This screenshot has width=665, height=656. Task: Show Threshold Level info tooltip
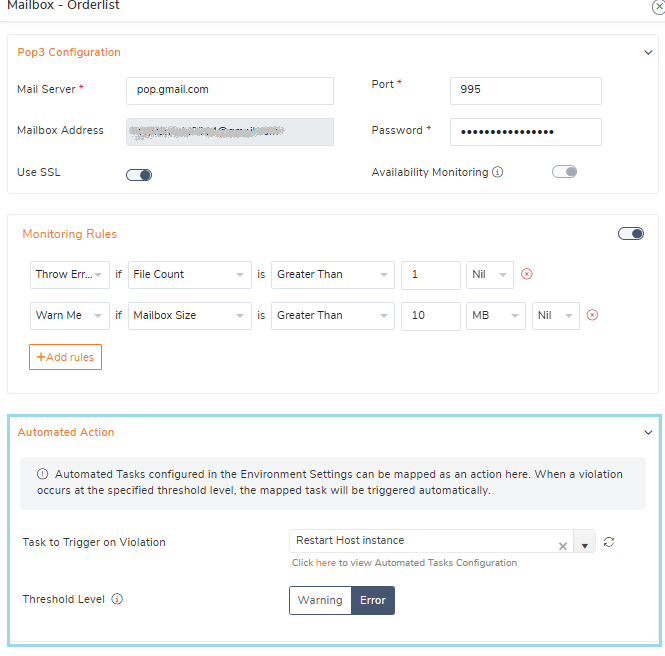(117, 600)
